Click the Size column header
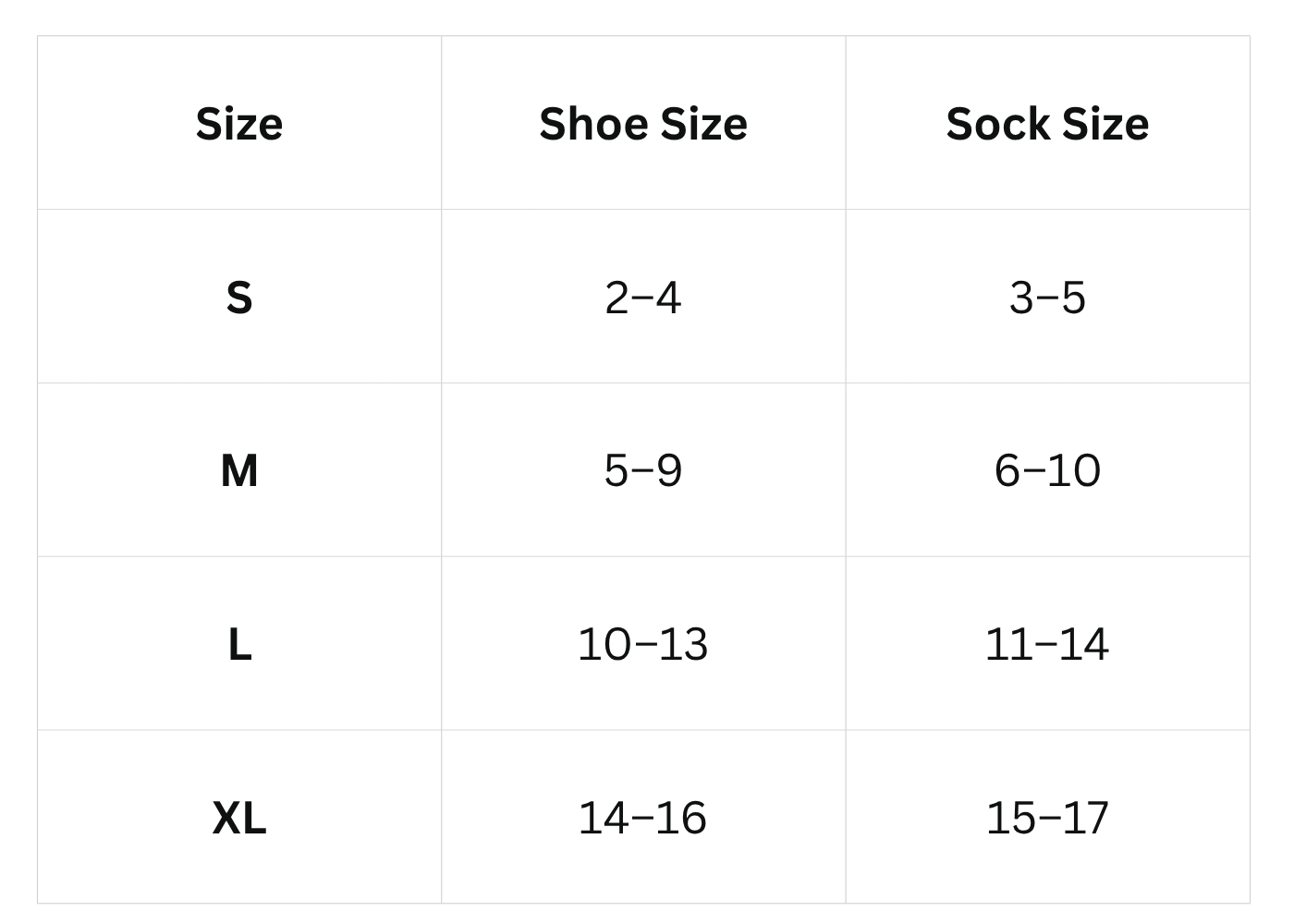Viewport: 1294px width, 924px height. point(239,124)
